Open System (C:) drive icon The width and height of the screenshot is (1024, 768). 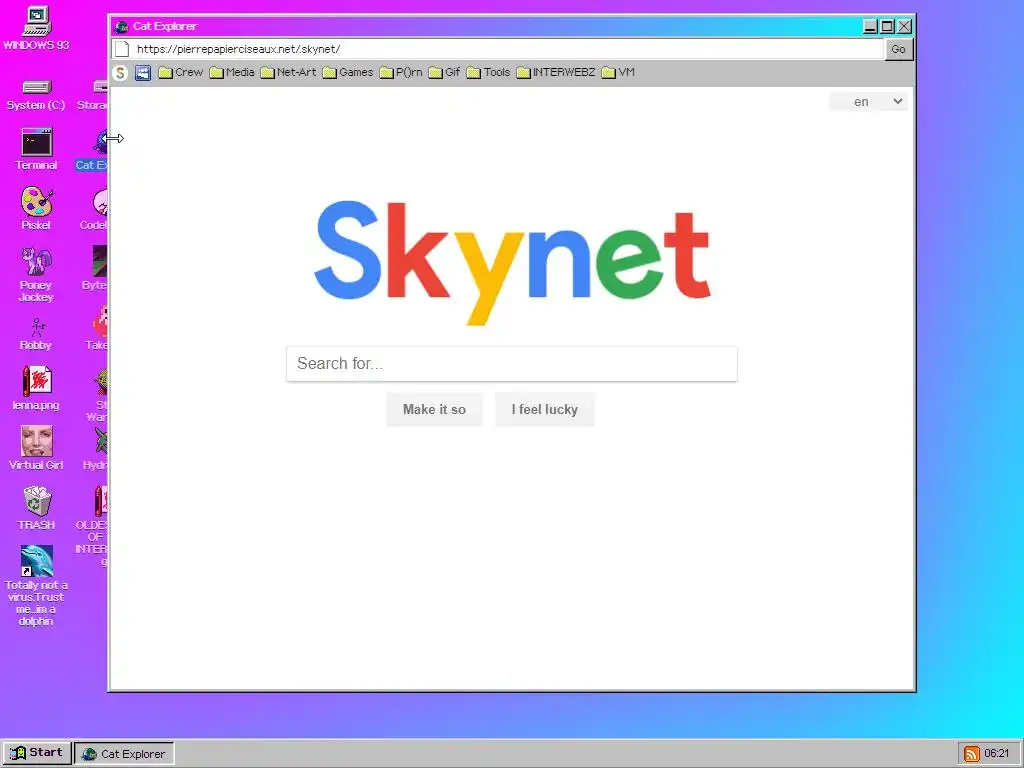[x=36, y=88]
